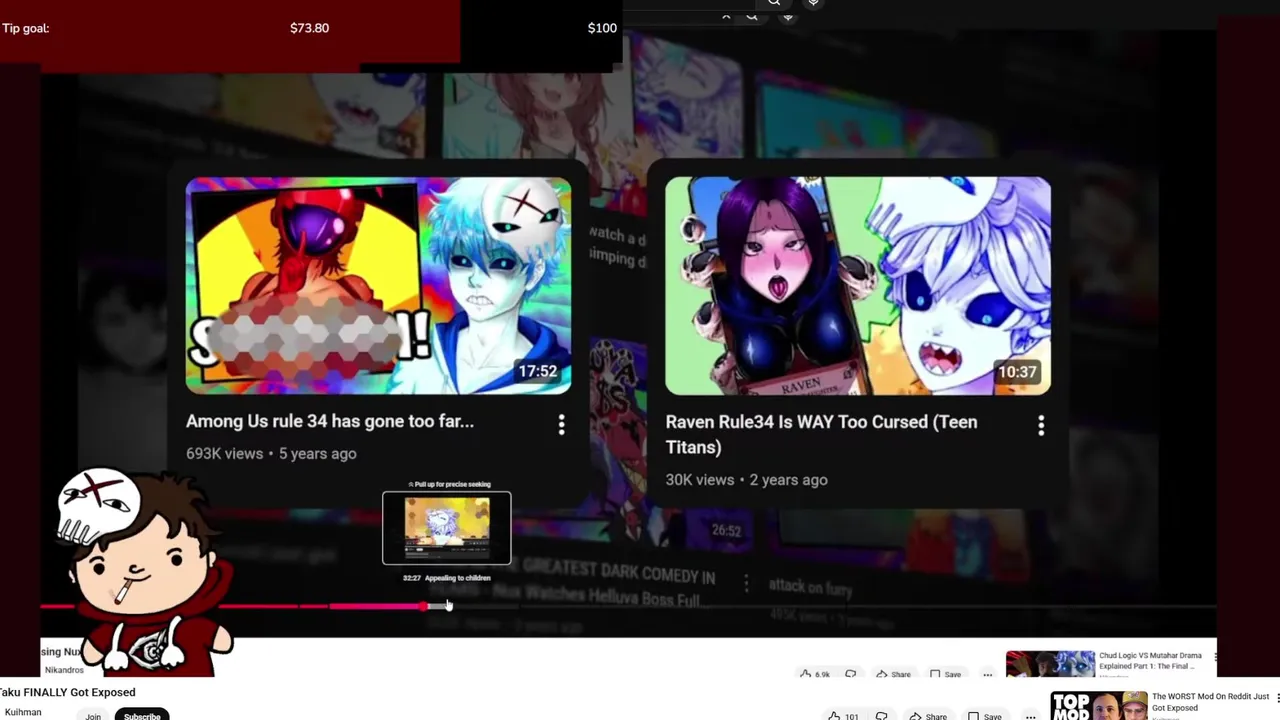Click the Subscribe button for Kuihman
1280x720 pixels.
[142, 715]
